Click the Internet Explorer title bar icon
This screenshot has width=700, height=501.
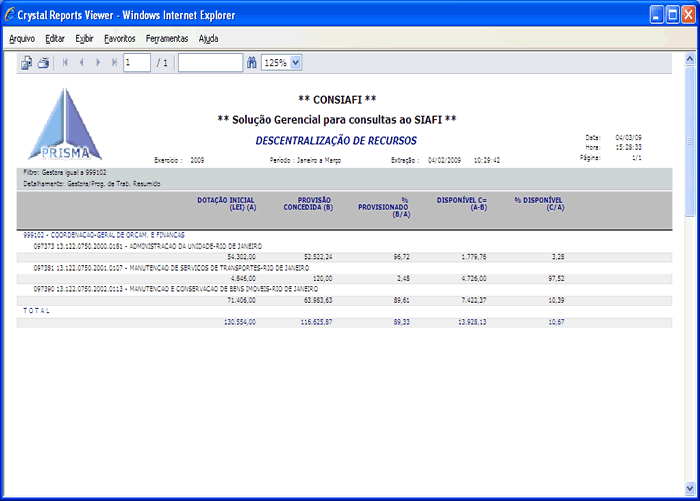coord(10,14)
